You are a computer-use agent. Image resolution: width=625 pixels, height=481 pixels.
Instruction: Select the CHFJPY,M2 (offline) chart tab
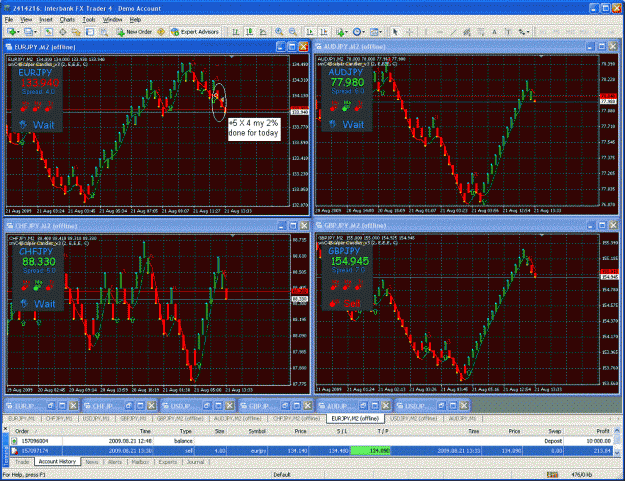(x=296, y=418)
